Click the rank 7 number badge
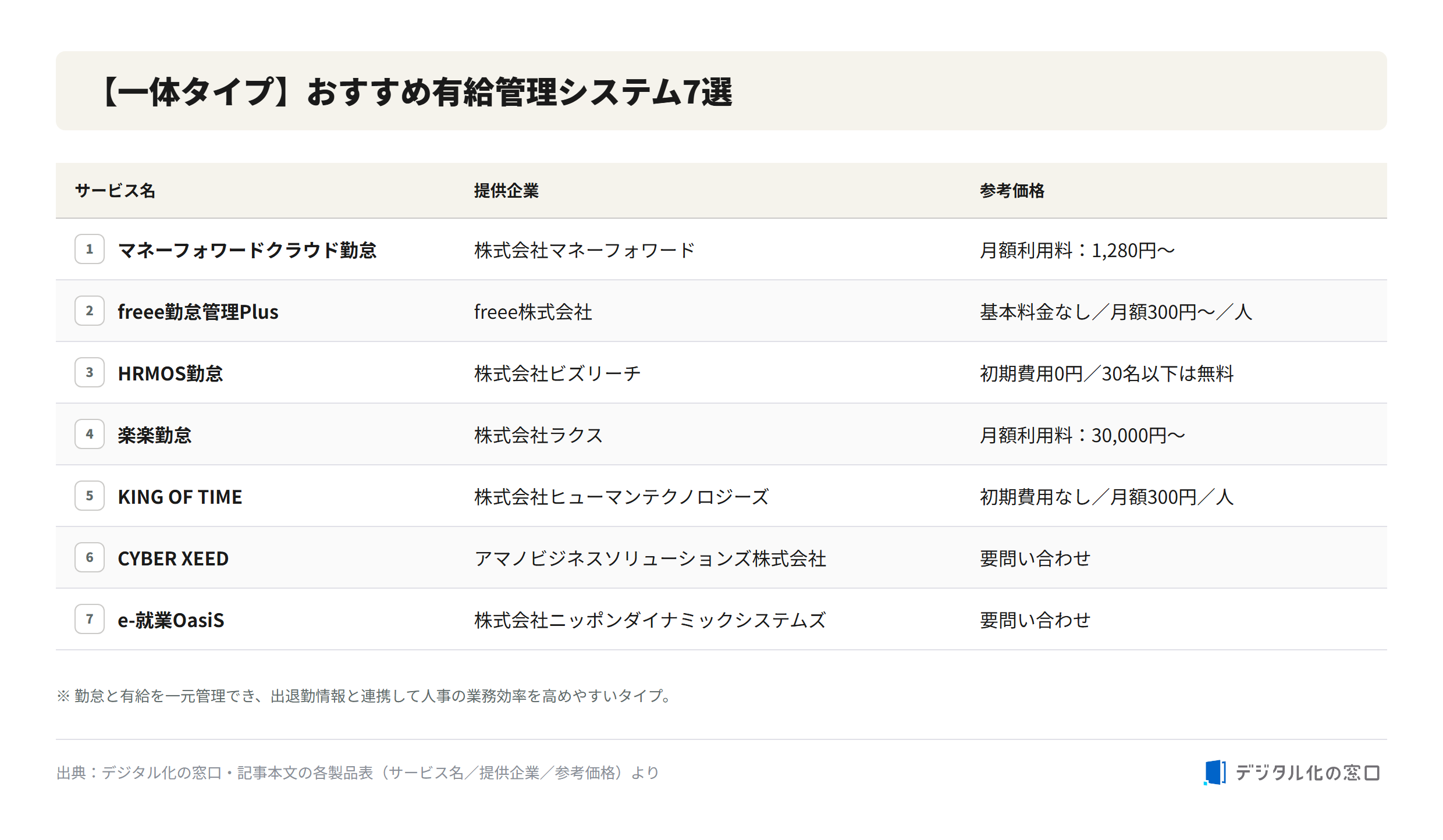The height and width of the screenshot is (840, 1443). [x=90, y=619]
